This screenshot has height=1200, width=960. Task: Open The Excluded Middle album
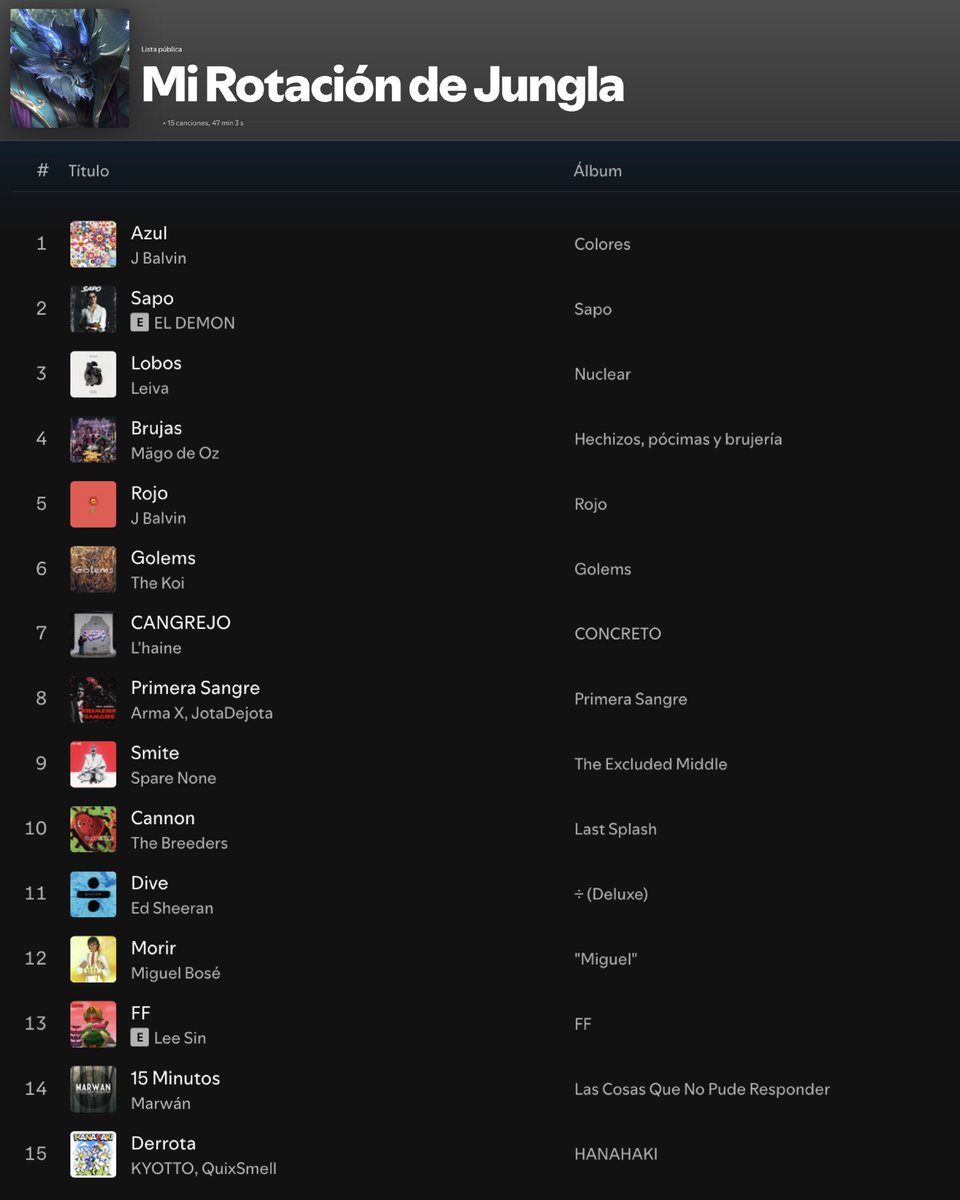pos(651,764)
